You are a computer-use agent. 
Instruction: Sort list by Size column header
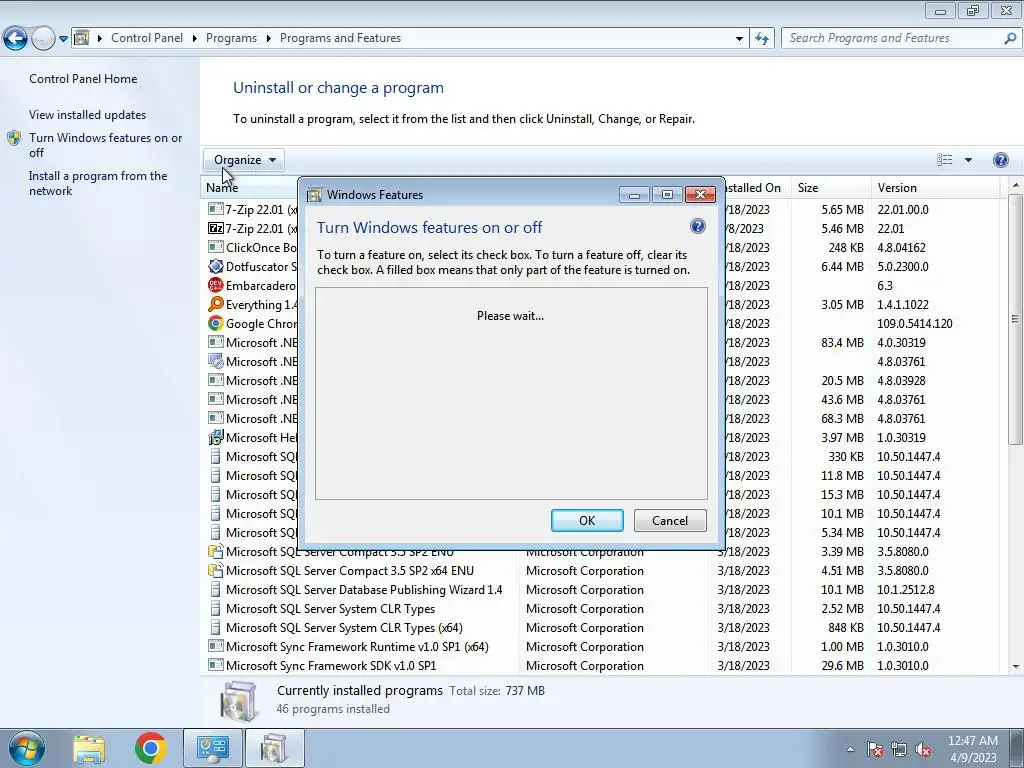tap(830, 187)
